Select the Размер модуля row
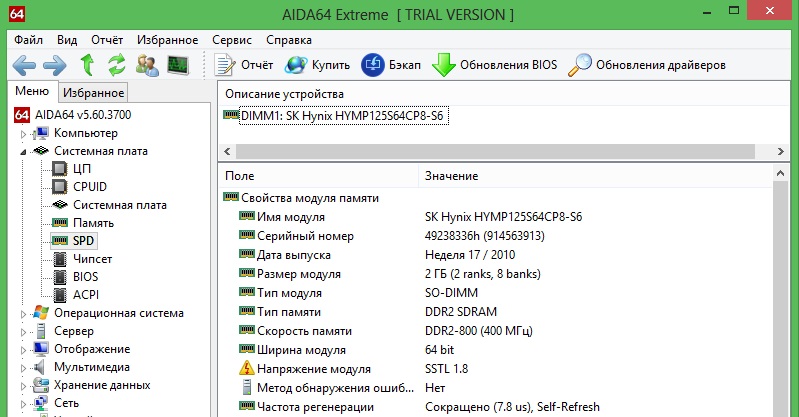This screenshot has height=417, width=799. 299,274
